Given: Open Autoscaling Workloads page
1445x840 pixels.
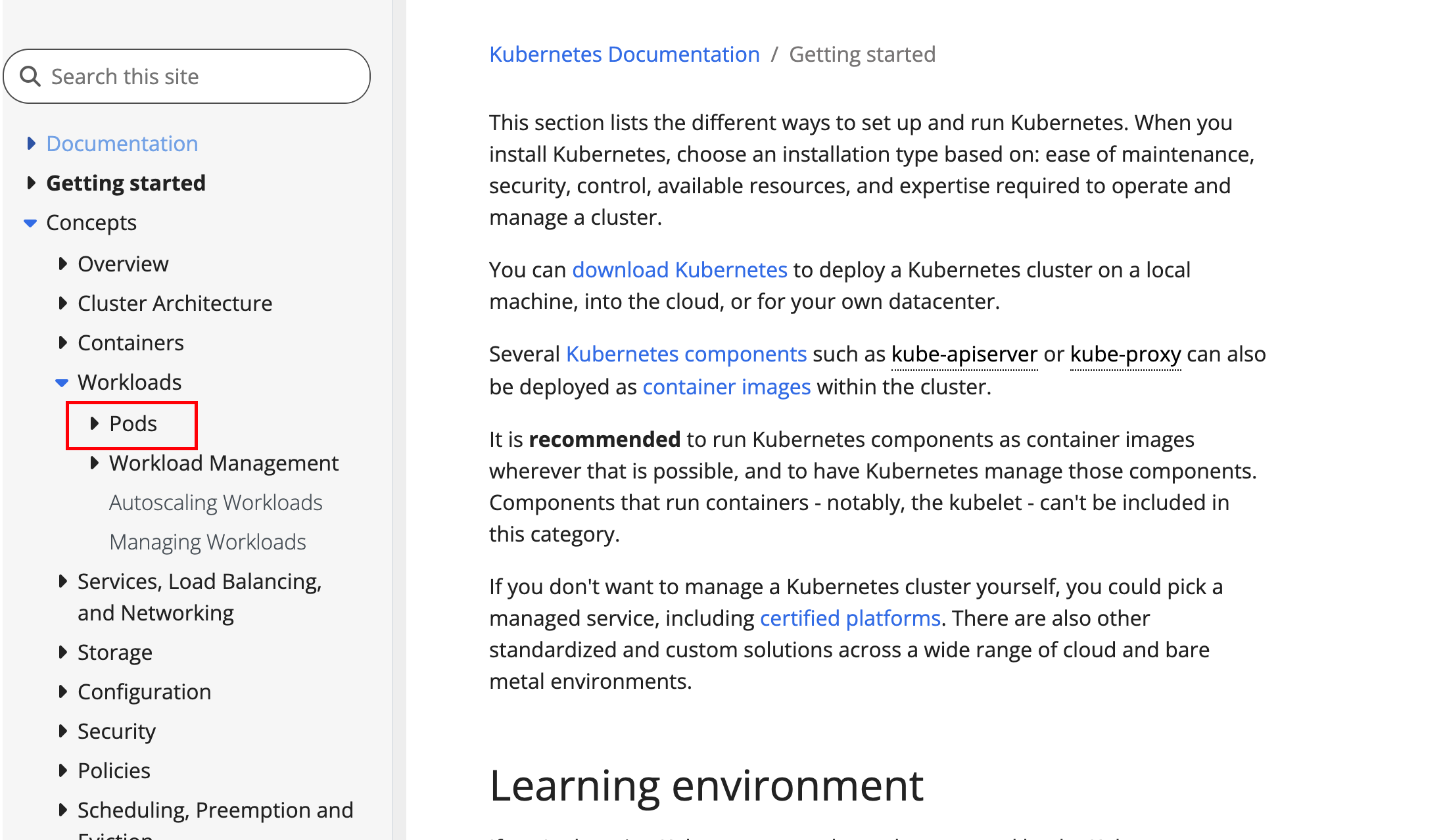Looking at the screenshot, I should (x=216, y=502).
